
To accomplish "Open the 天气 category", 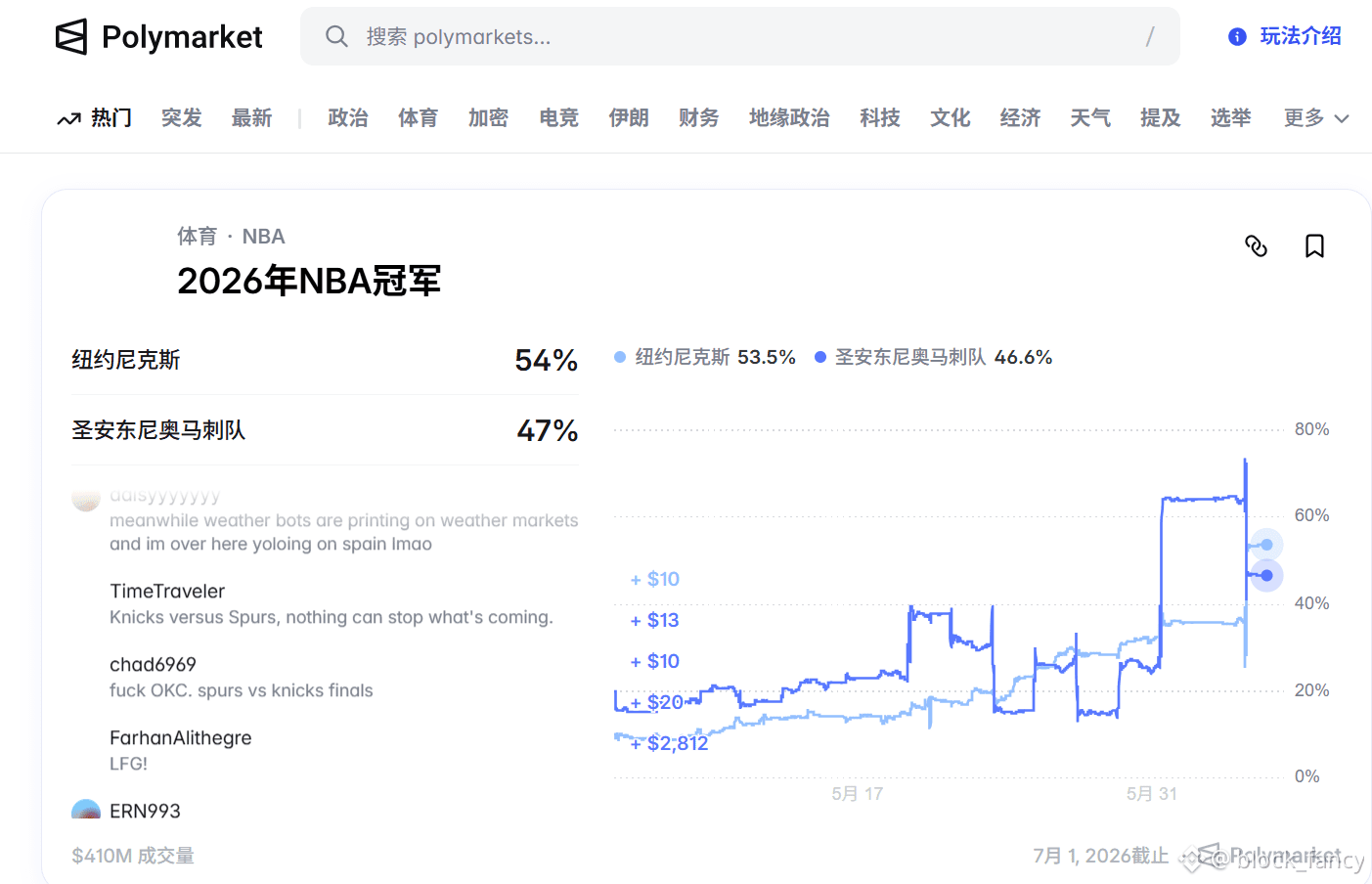I will 1090,118.
